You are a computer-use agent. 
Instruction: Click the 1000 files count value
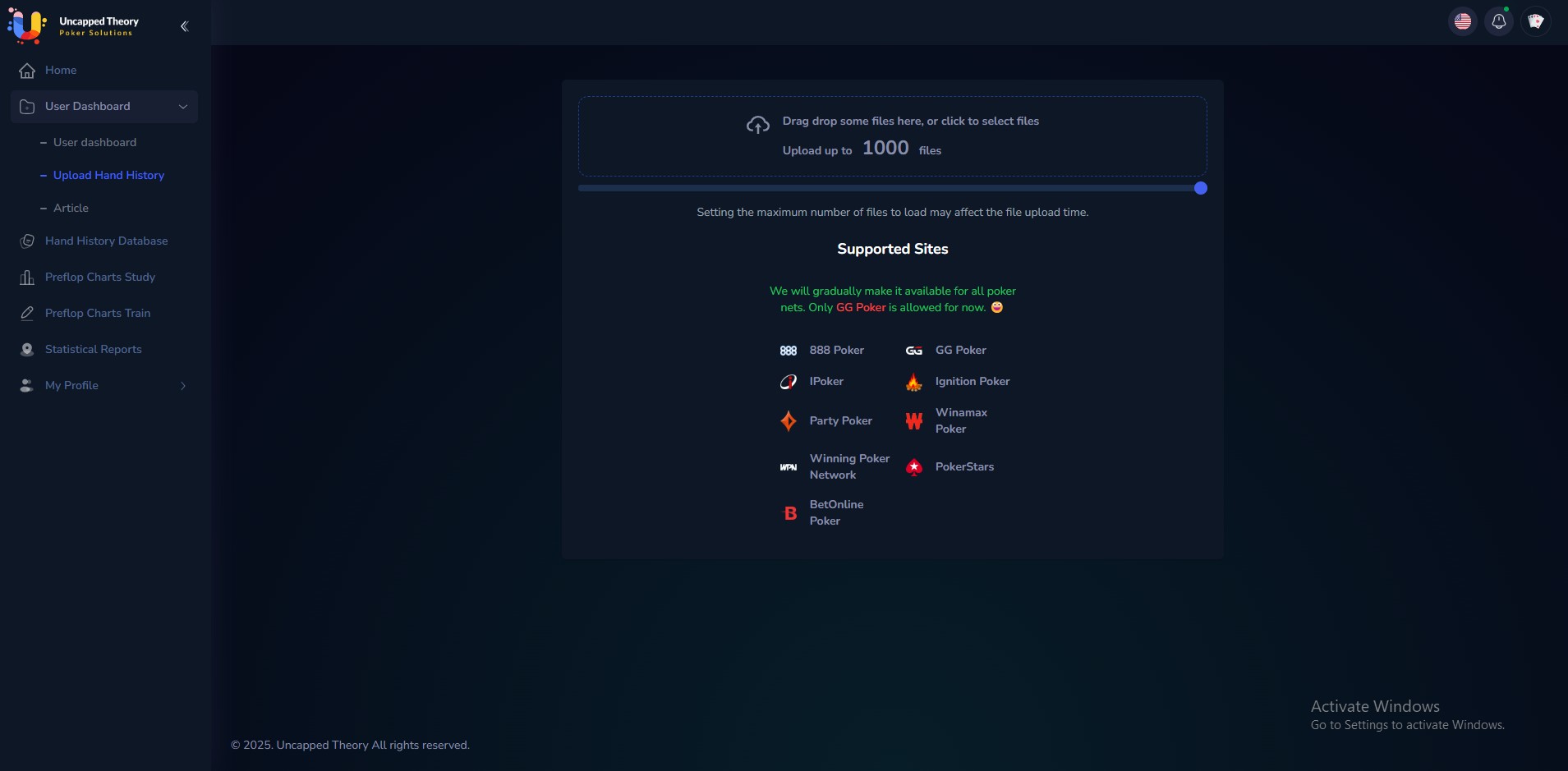[885, 148]
